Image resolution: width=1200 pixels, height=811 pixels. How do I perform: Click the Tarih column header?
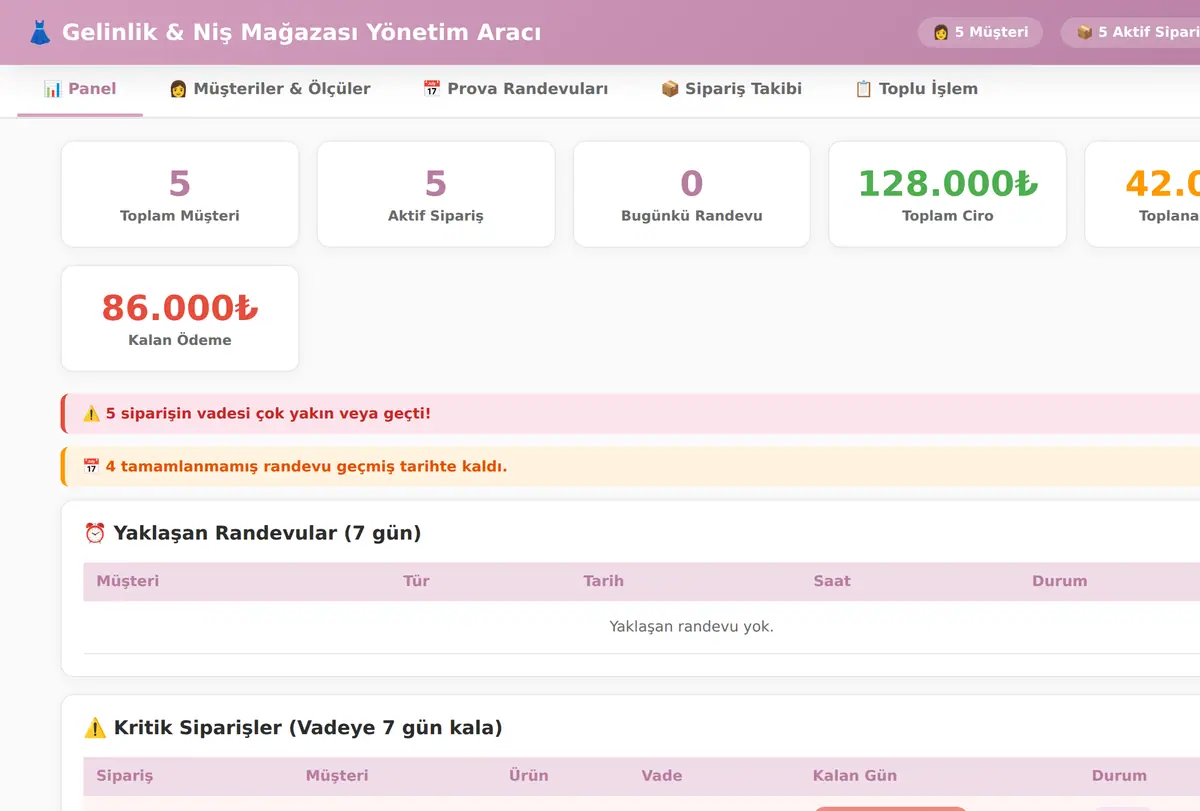click(604, 581)
